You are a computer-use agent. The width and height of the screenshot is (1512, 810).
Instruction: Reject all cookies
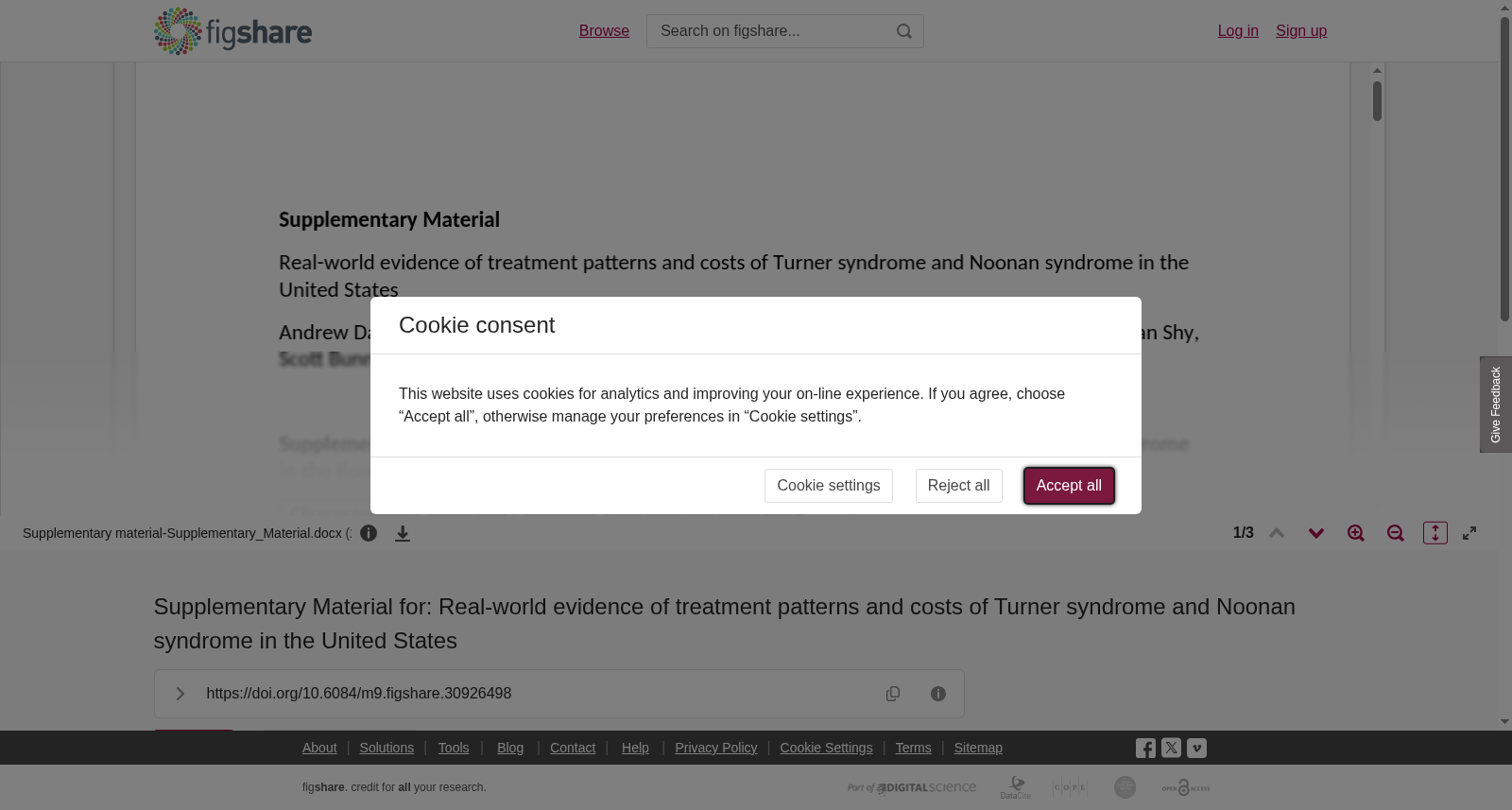[x=958, y=486]
